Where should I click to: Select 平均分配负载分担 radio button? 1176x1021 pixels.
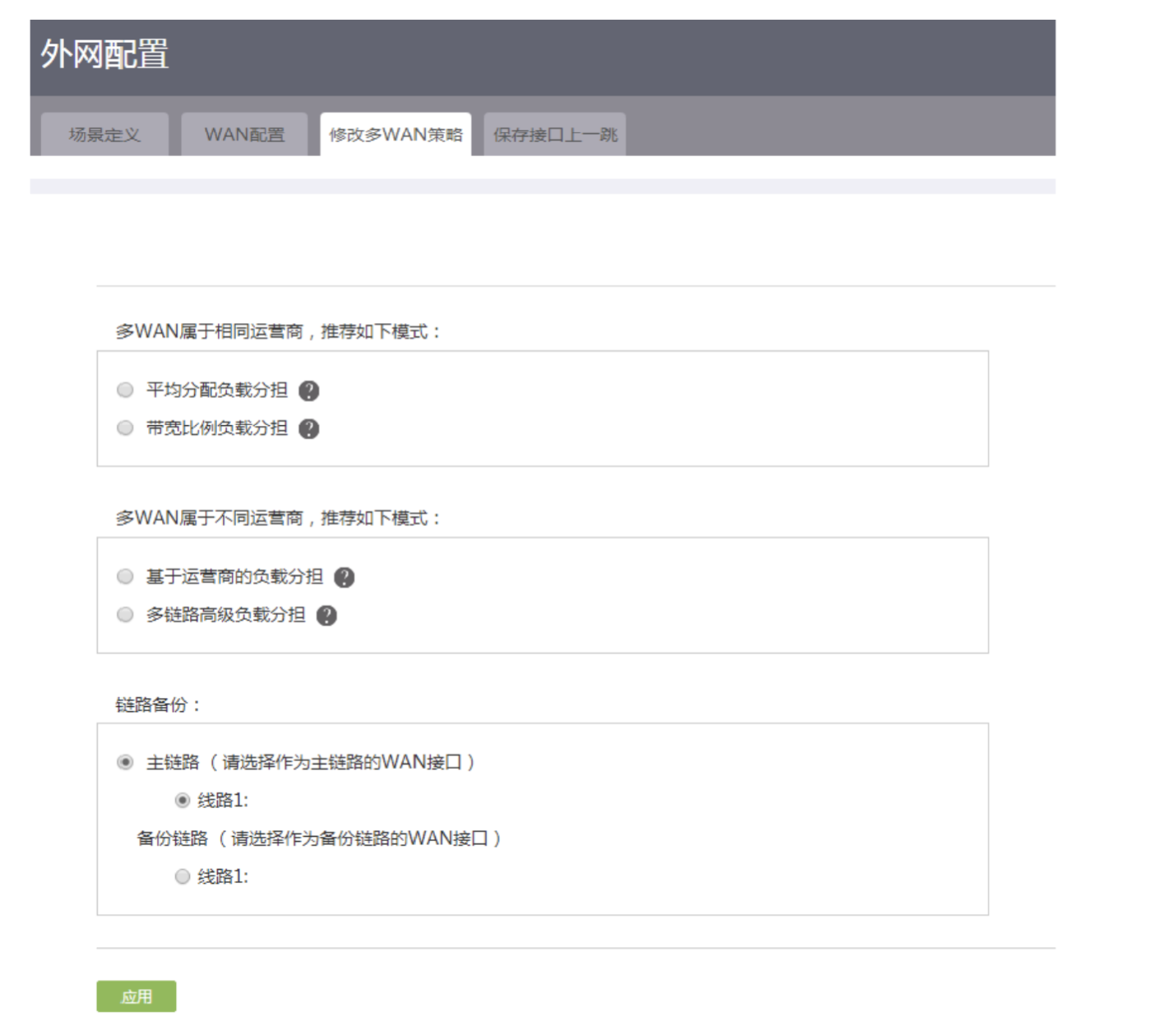pyautogui.click(x=125, y=390)
